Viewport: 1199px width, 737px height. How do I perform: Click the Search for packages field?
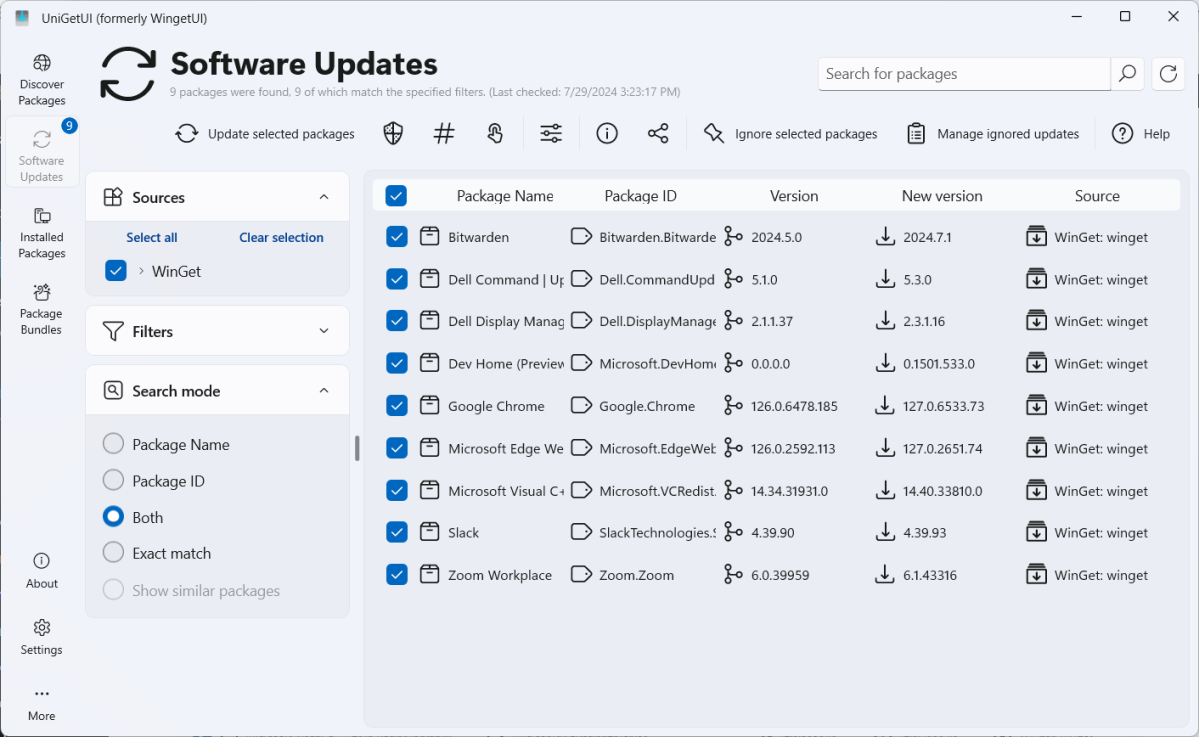[964, 73]
